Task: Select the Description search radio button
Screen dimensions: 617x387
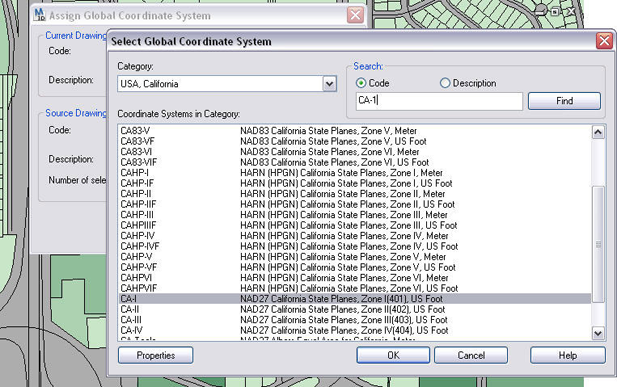Action: pyautogui.click(x=445, y=83)
